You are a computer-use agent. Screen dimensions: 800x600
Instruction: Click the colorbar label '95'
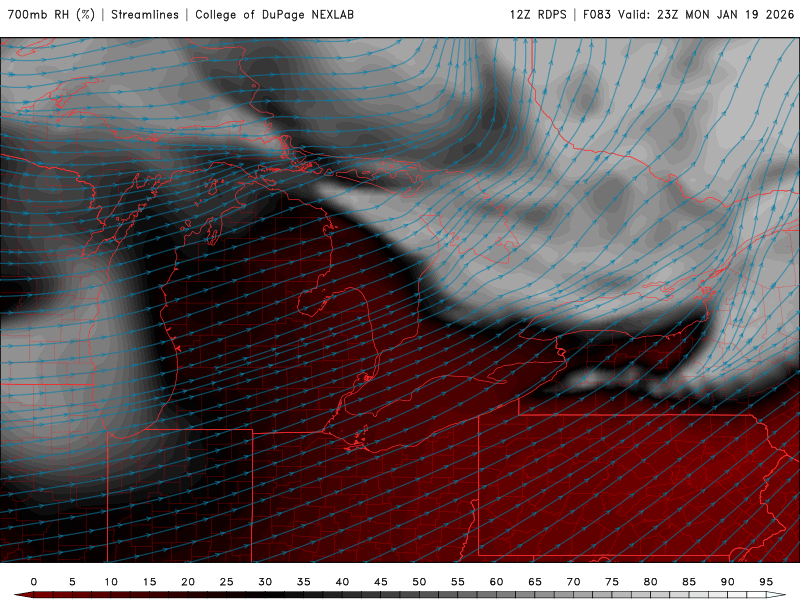coord(766,582)
